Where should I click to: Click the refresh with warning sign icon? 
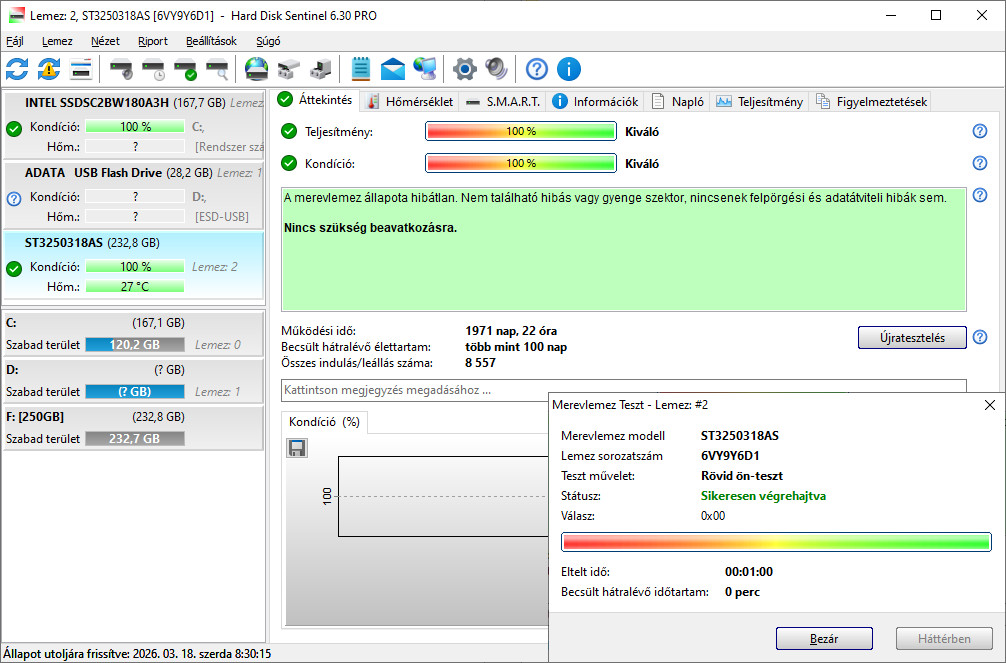pyautogui.click(x=49, y=69)
